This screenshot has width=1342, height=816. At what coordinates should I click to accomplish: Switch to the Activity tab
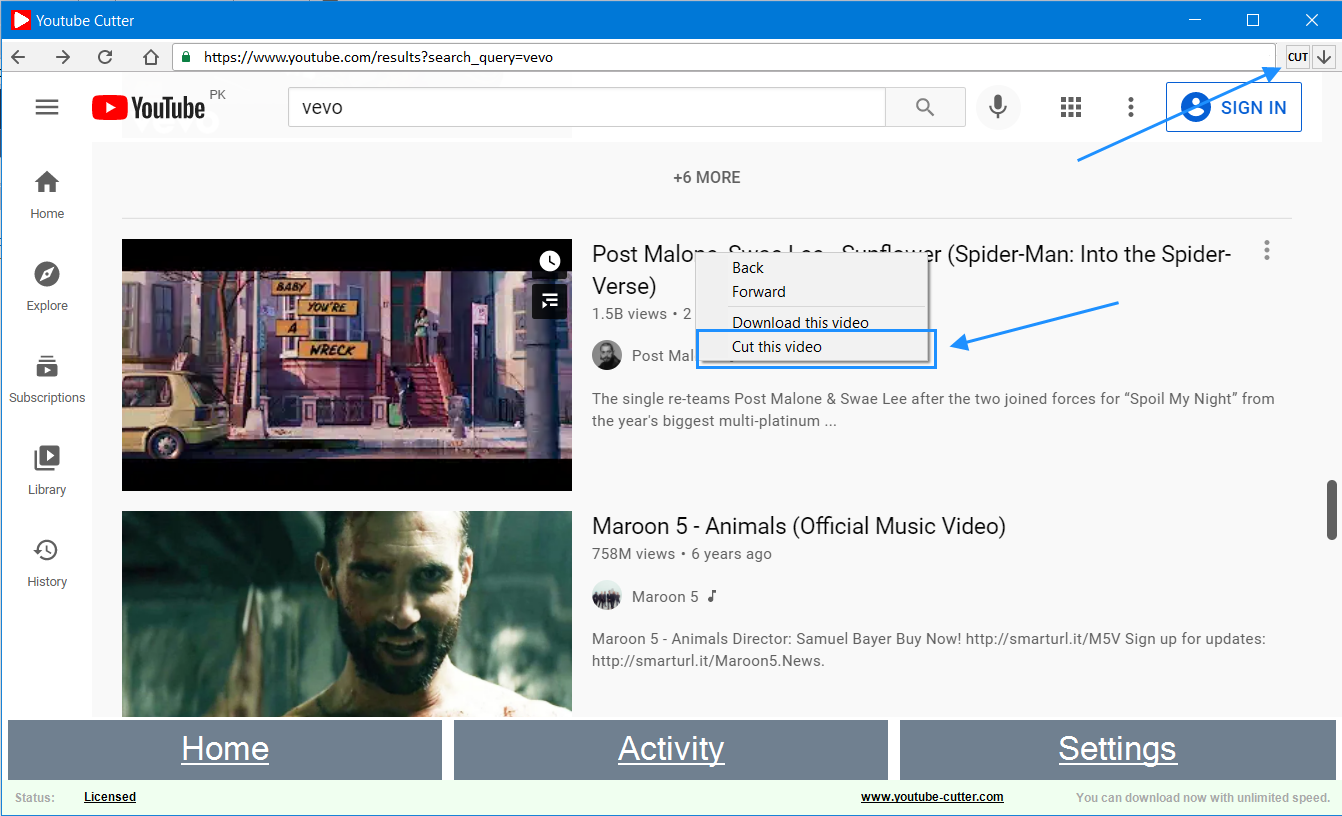tap(671, 749)
